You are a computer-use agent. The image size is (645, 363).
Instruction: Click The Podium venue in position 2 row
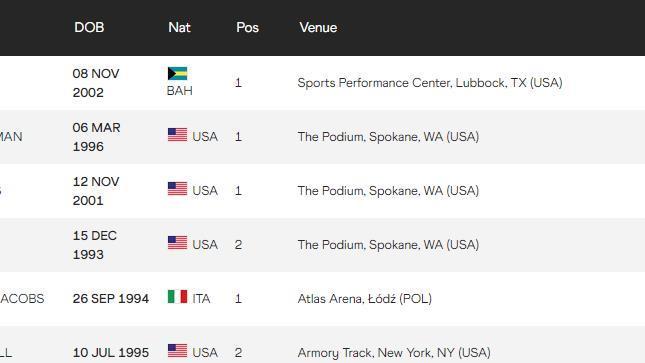(388, 244)
